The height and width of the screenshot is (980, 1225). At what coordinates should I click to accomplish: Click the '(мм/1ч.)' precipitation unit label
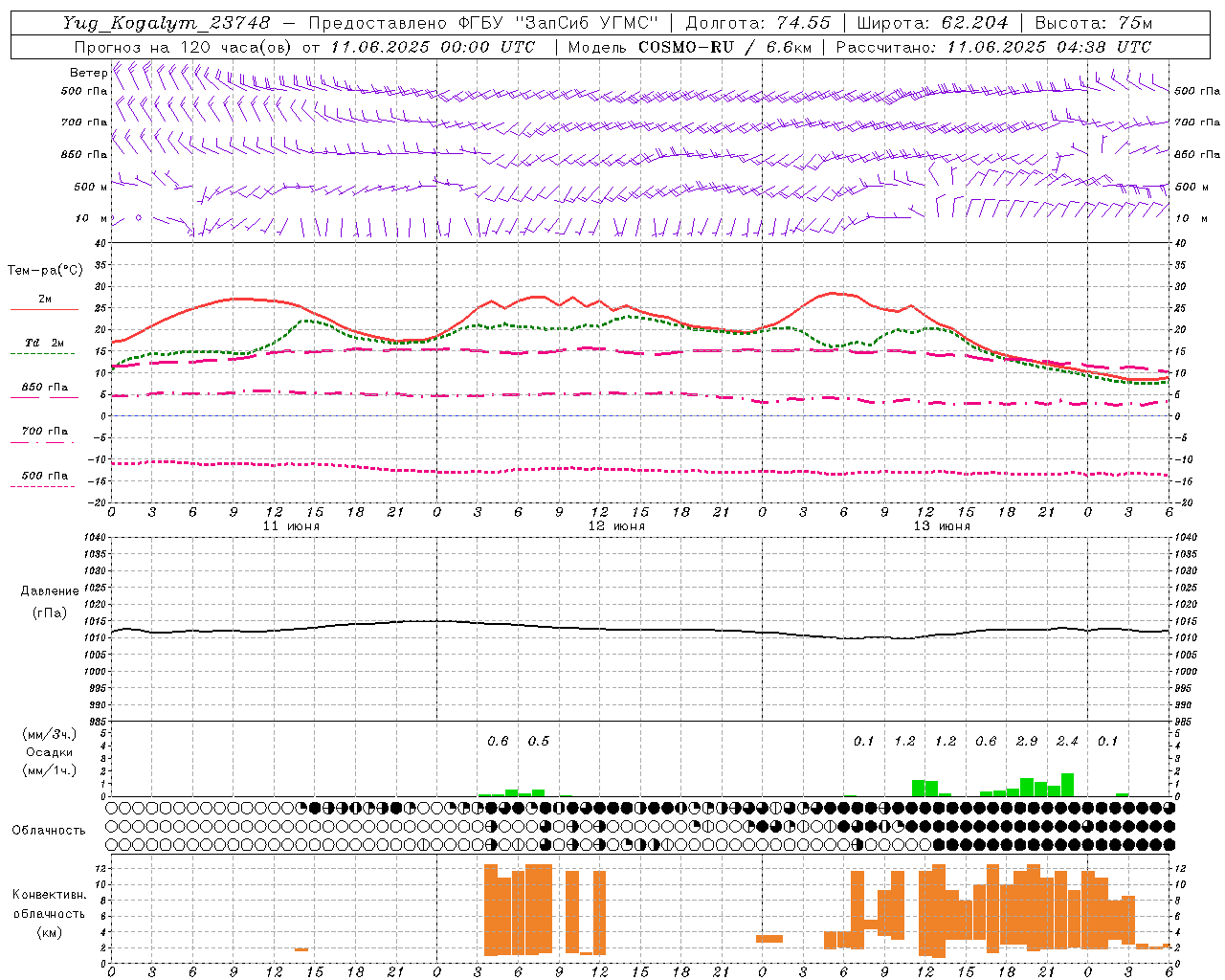coord(49,770)
